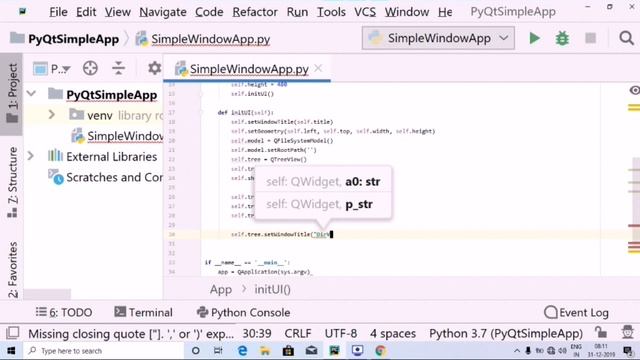Open Task View on taskbar

218,351
